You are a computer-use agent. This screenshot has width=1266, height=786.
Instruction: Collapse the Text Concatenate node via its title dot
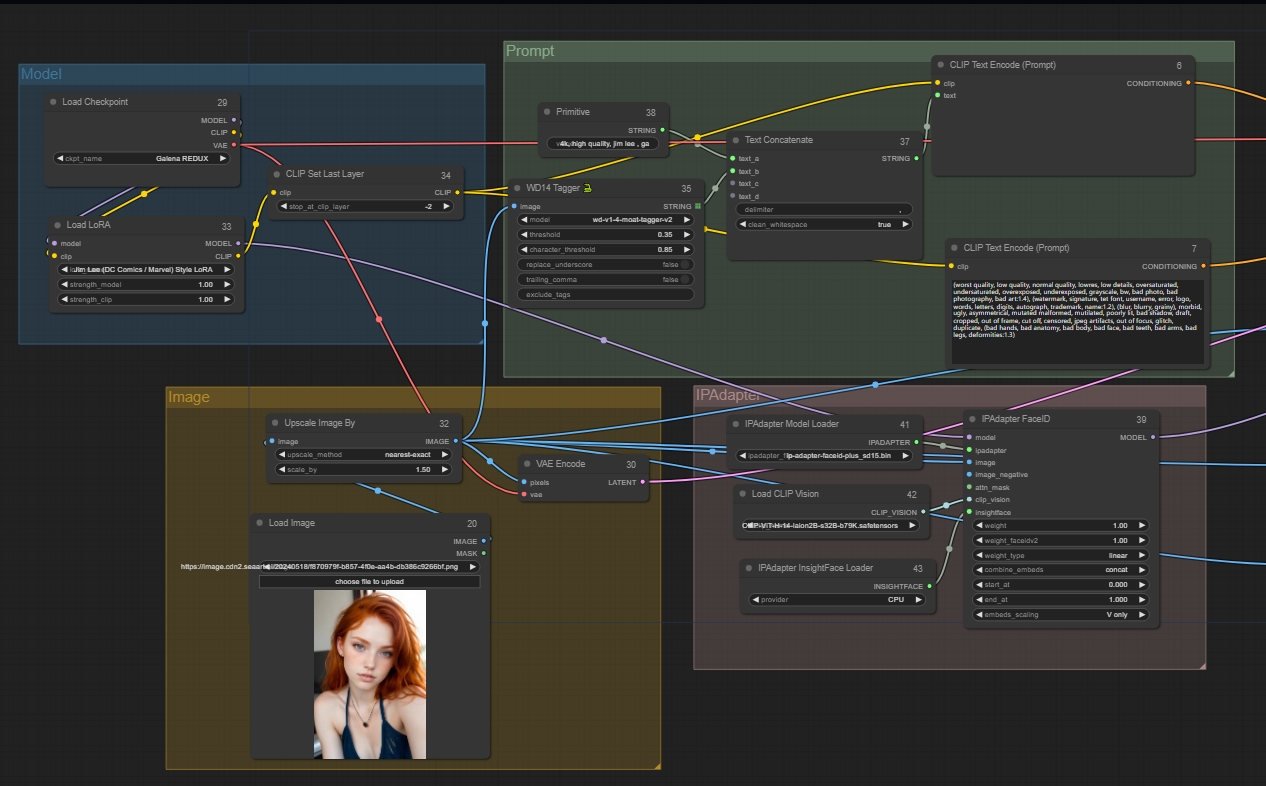[737, 141]
